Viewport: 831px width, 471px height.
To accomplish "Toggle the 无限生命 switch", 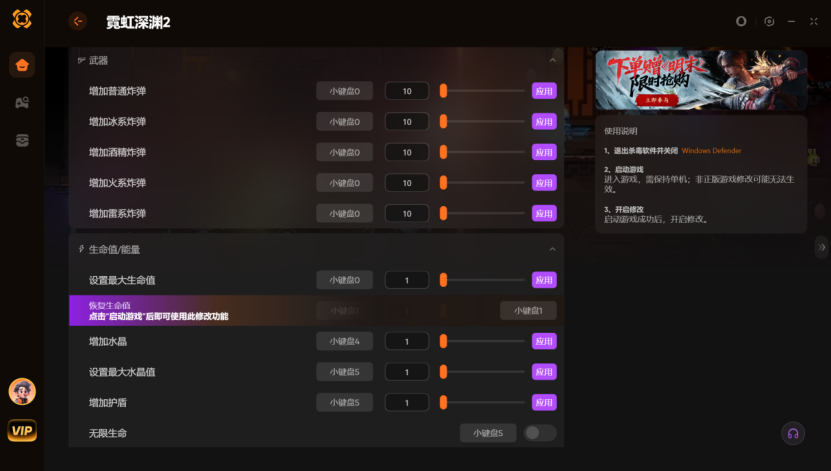I will pyautogui.click(x=540, y=433).
